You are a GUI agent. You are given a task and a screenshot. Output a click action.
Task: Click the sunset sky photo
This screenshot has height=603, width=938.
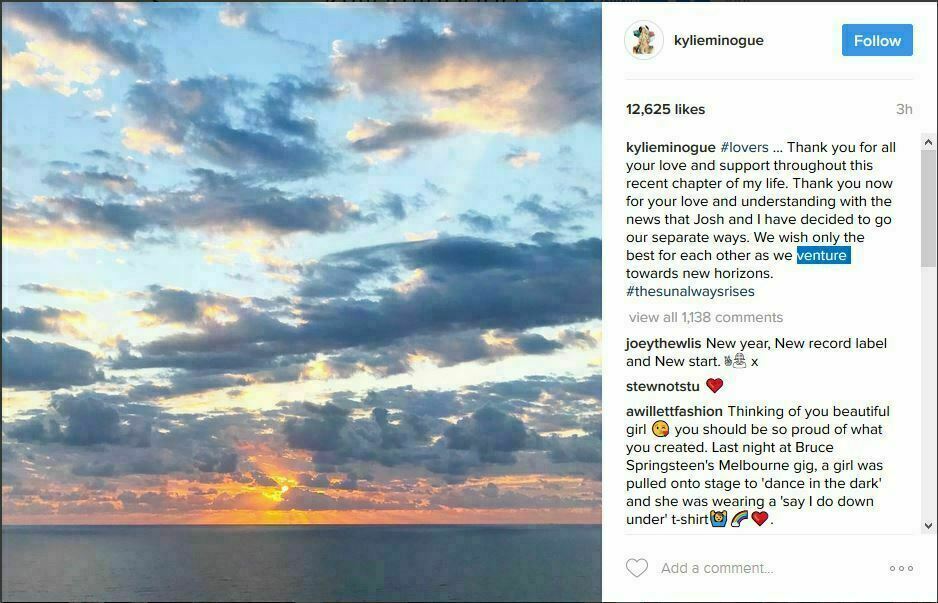[301, 300]
